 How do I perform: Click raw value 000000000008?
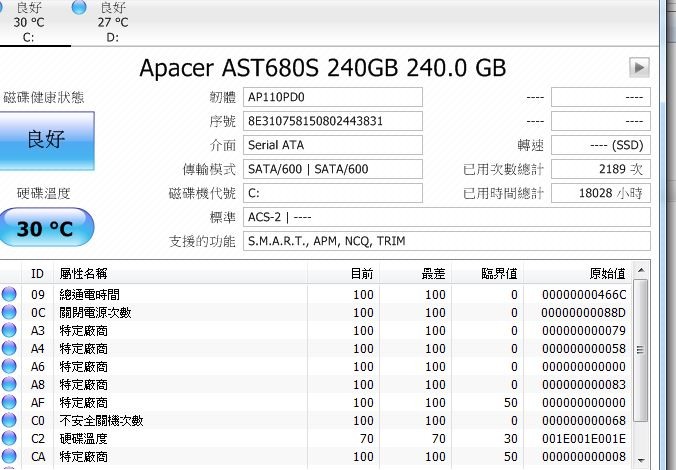pyautogui.click(x=584, y=456)
